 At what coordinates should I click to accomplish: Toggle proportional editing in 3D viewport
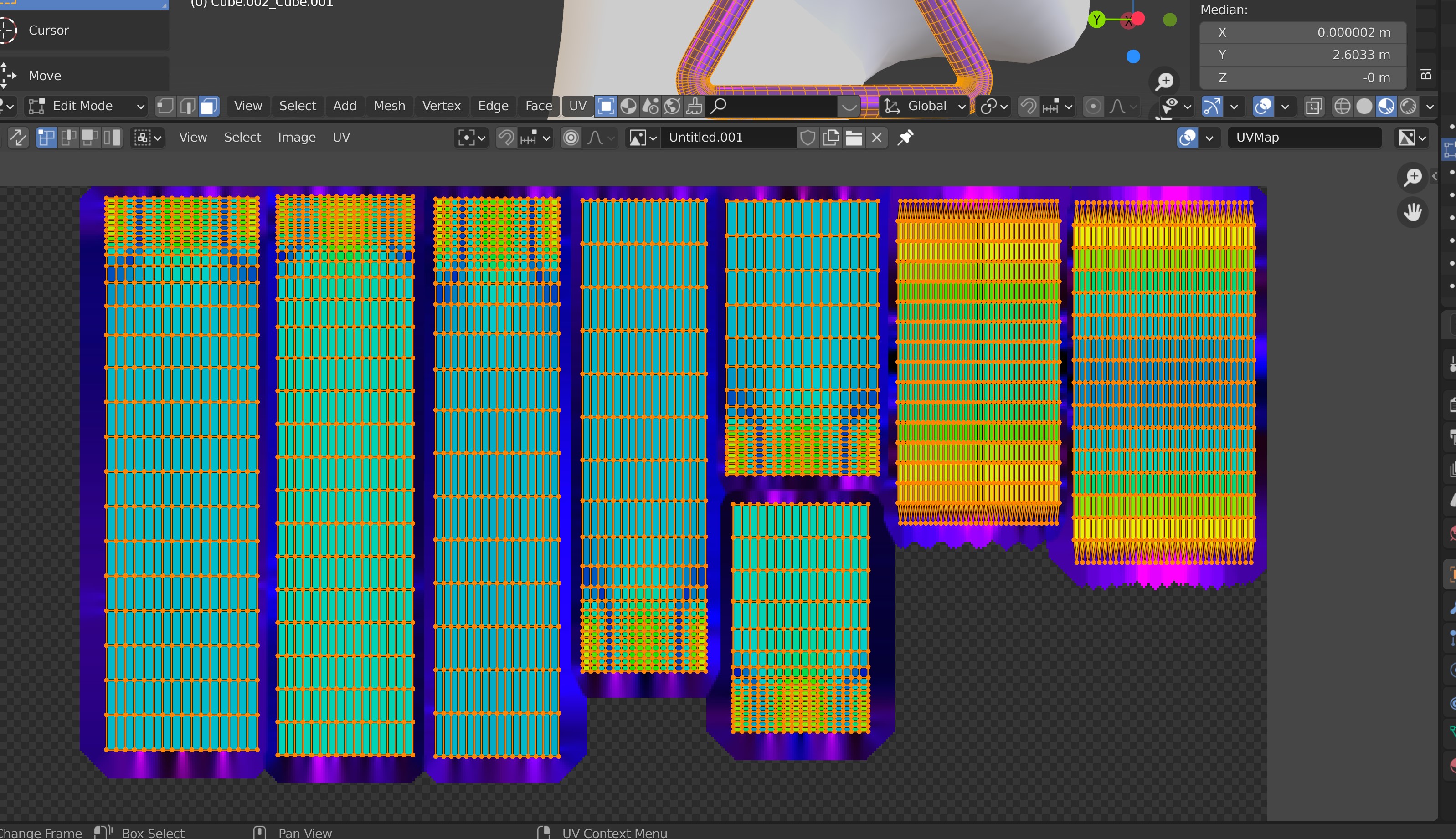click(1093, 106)
